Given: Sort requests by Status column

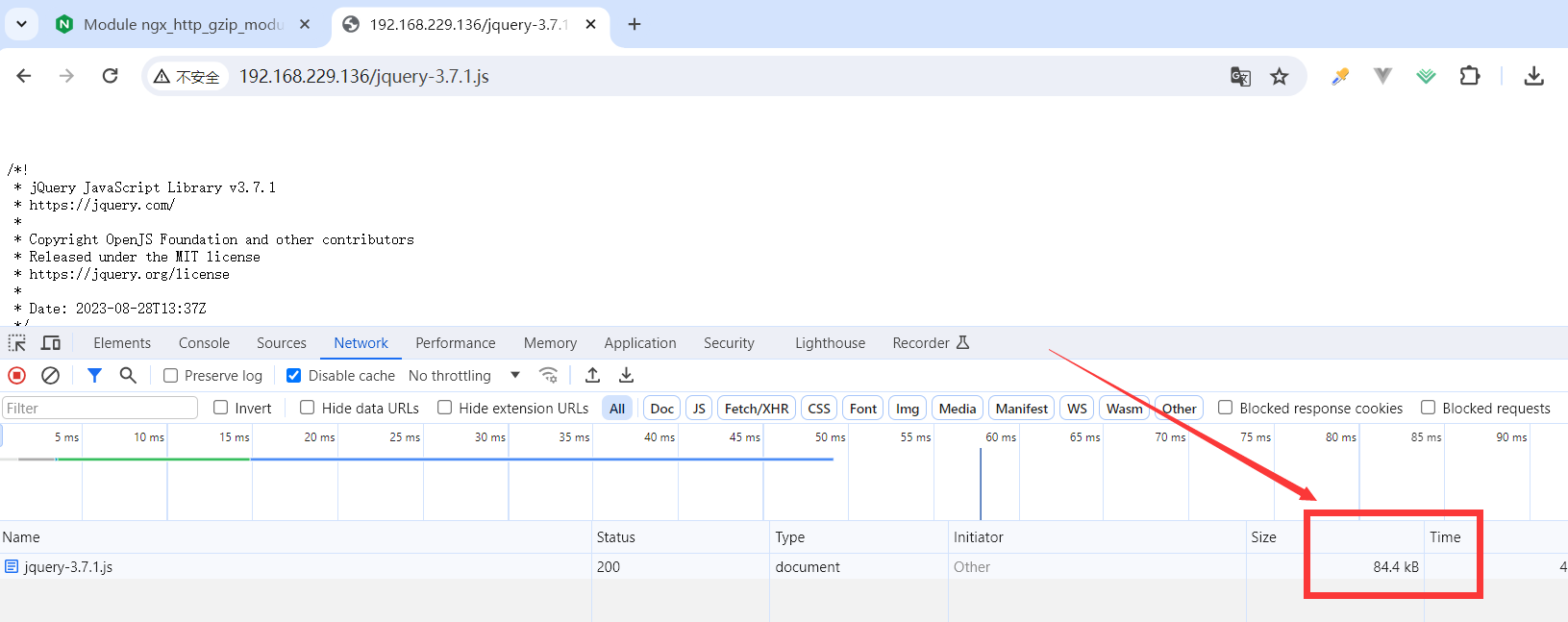Looking at the screenshot, I should click(681, 537).
